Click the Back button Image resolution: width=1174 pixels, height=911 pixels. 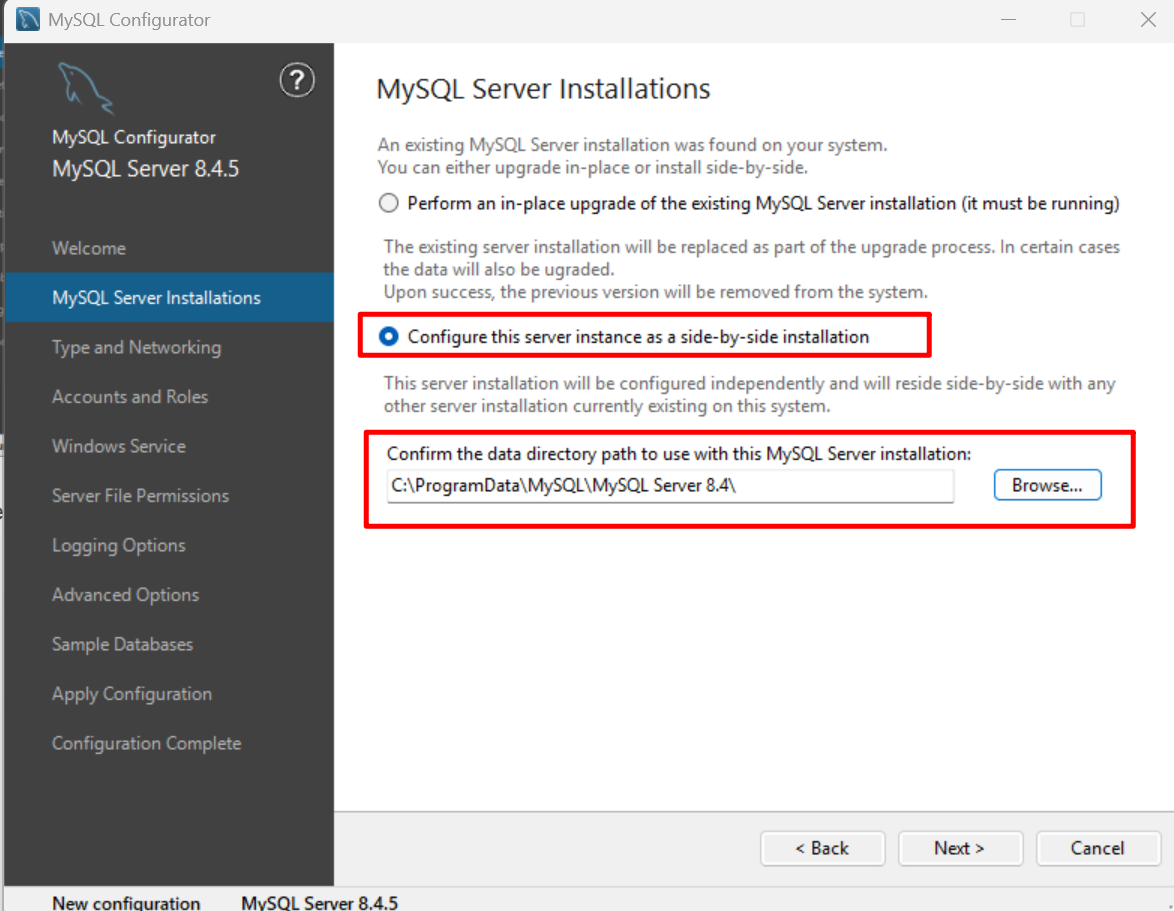coord(822,848)
